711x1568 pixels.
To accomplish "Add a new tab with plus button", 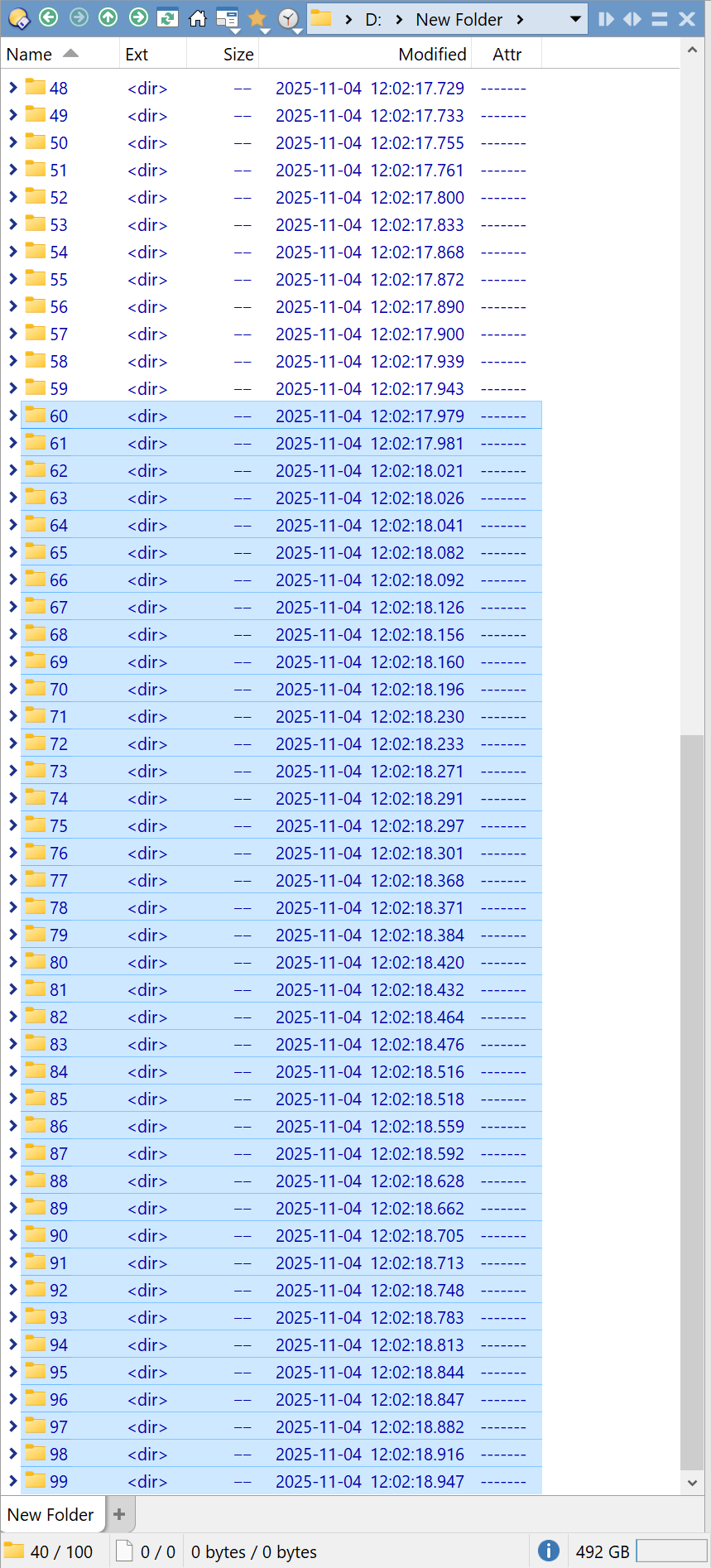I will tap(119, 1514).
